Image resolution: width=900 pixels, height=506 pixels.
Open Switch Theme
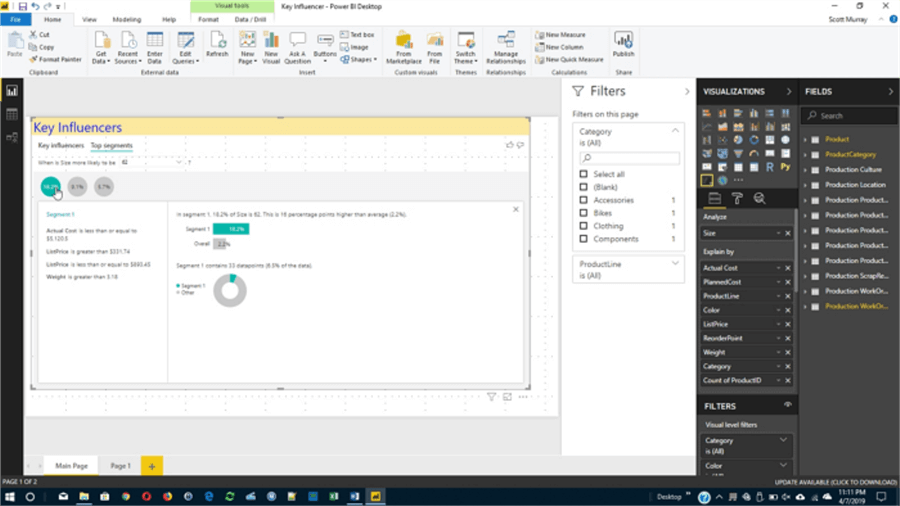(465, 48)
